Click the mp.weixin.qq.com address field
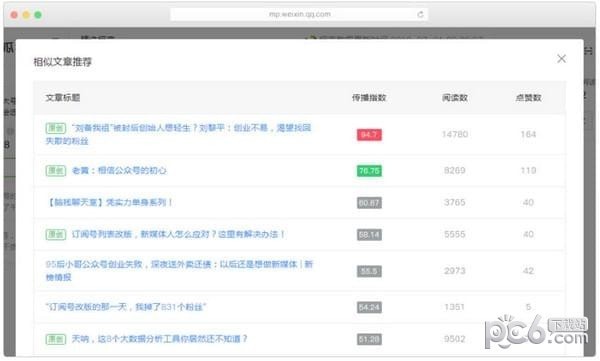This screenshot has width=600, height=361. [x=299, y=15]
